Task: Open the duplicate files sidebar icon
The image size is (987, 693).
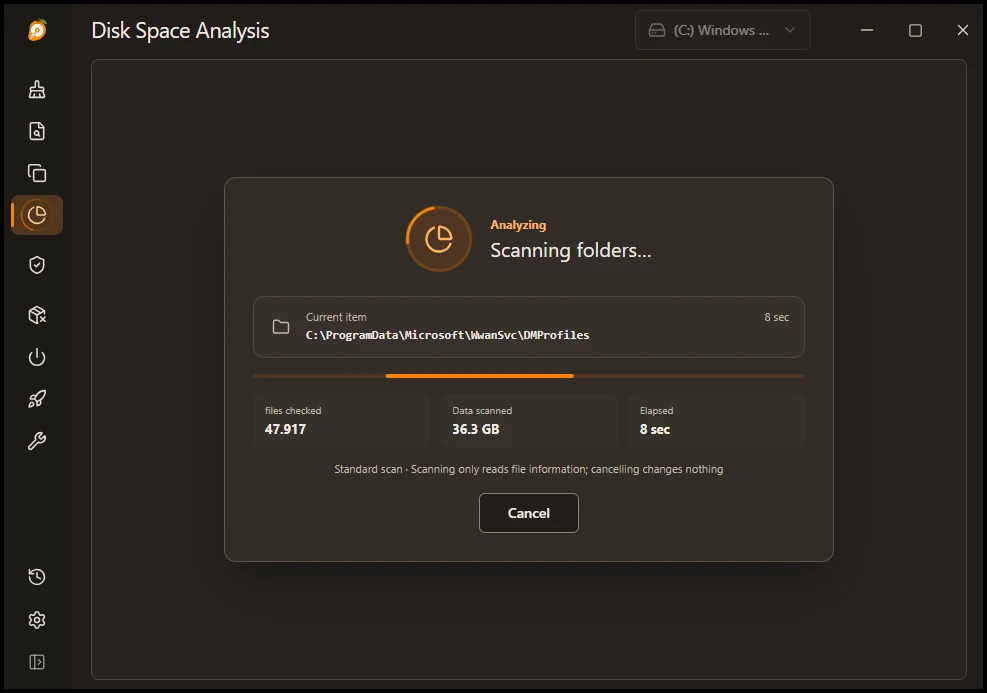Action: (x=37, y=173)
